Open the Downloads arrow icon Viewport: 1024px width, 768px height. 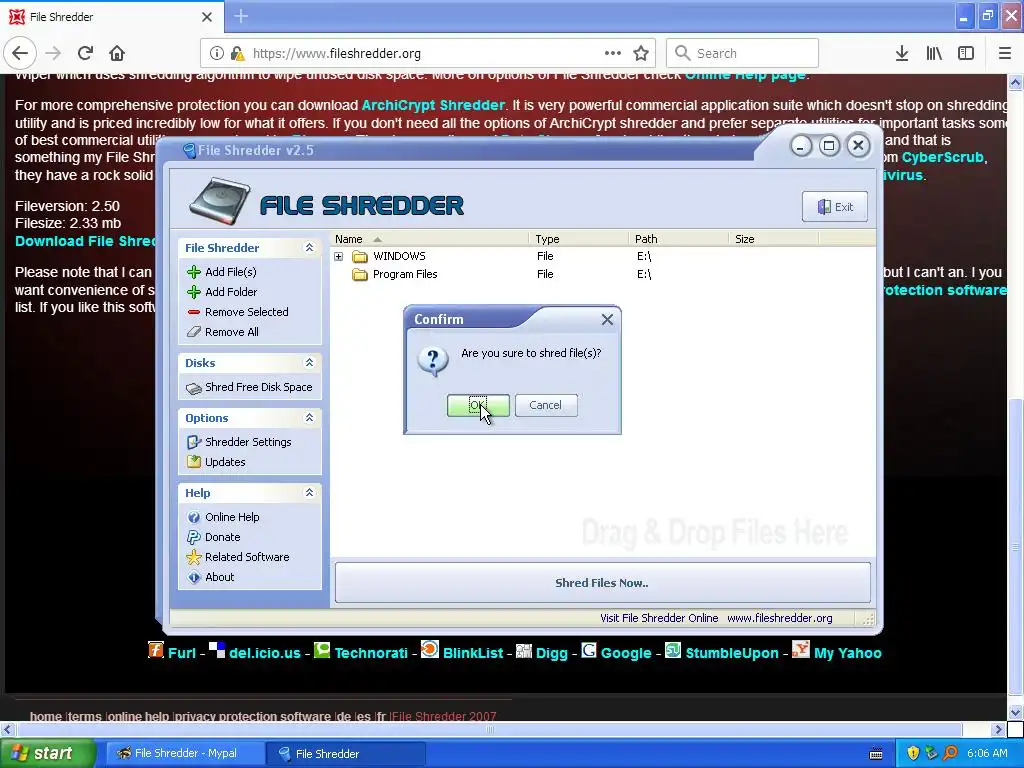(x=902, y=54)
